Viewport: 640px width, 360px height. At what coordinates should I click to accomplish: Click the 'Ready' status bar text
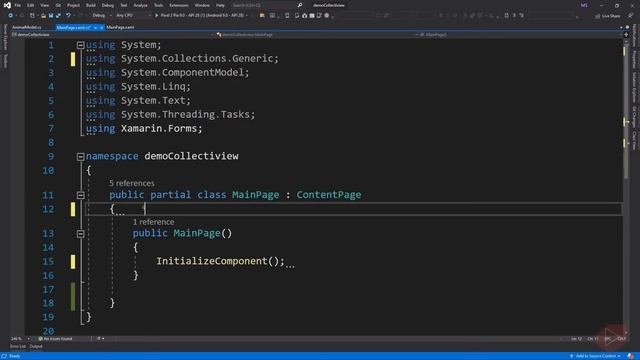point(14,356)
